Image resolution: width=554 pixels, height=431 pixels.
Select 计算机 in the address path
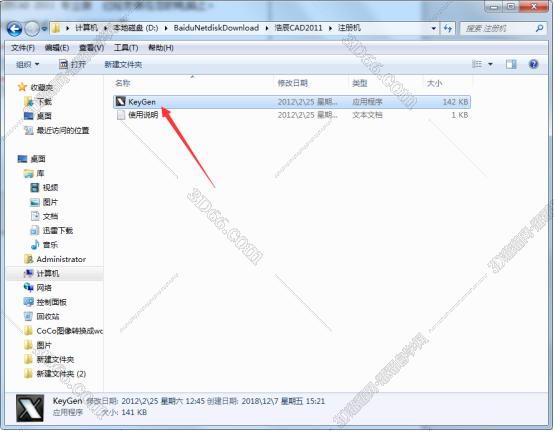click(87, 28)
